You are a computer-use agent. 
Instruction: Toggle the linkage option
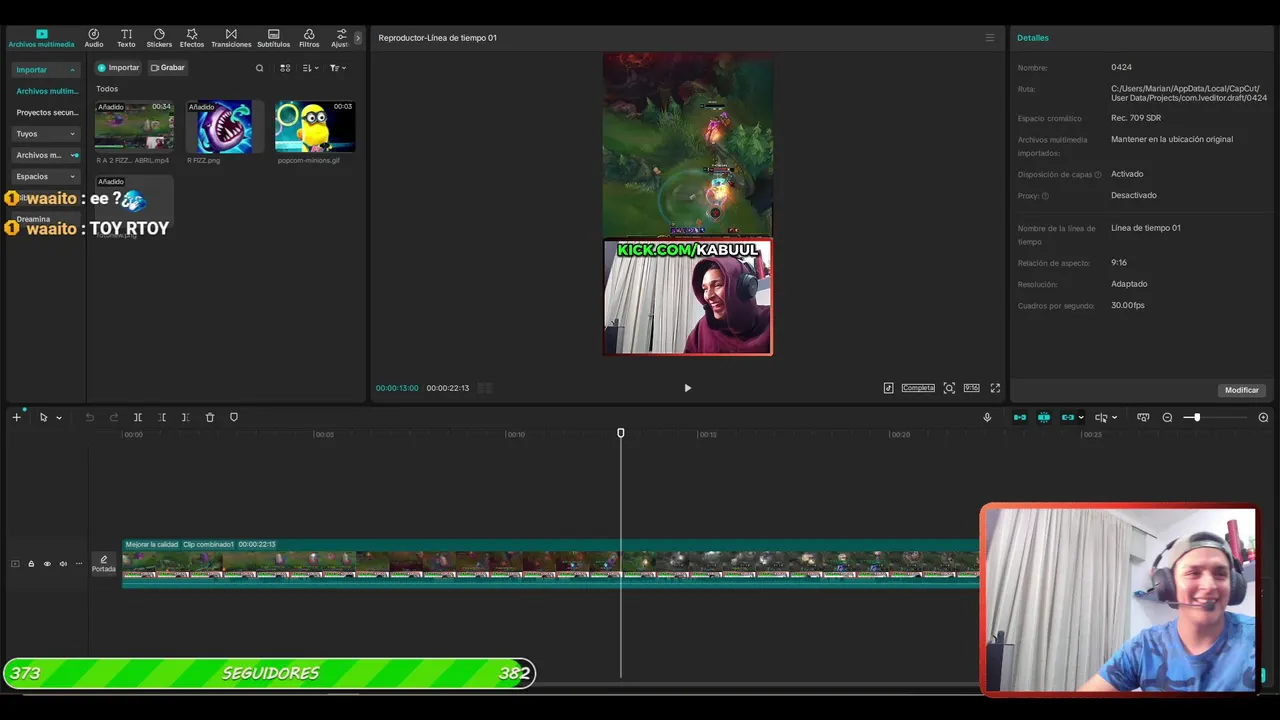tap(1068, 417)
